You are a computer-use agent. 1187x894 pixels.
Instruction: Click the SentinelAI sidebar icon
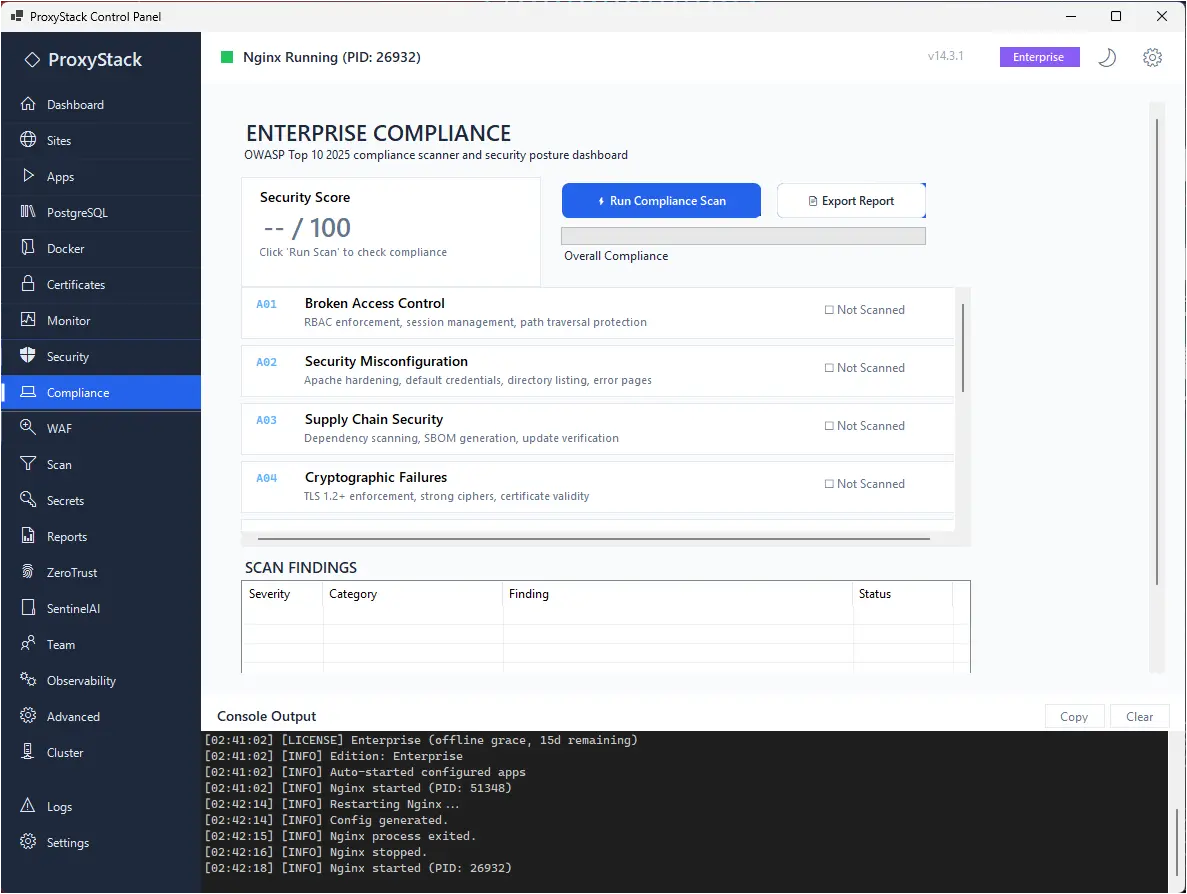(x=28, y=607)
